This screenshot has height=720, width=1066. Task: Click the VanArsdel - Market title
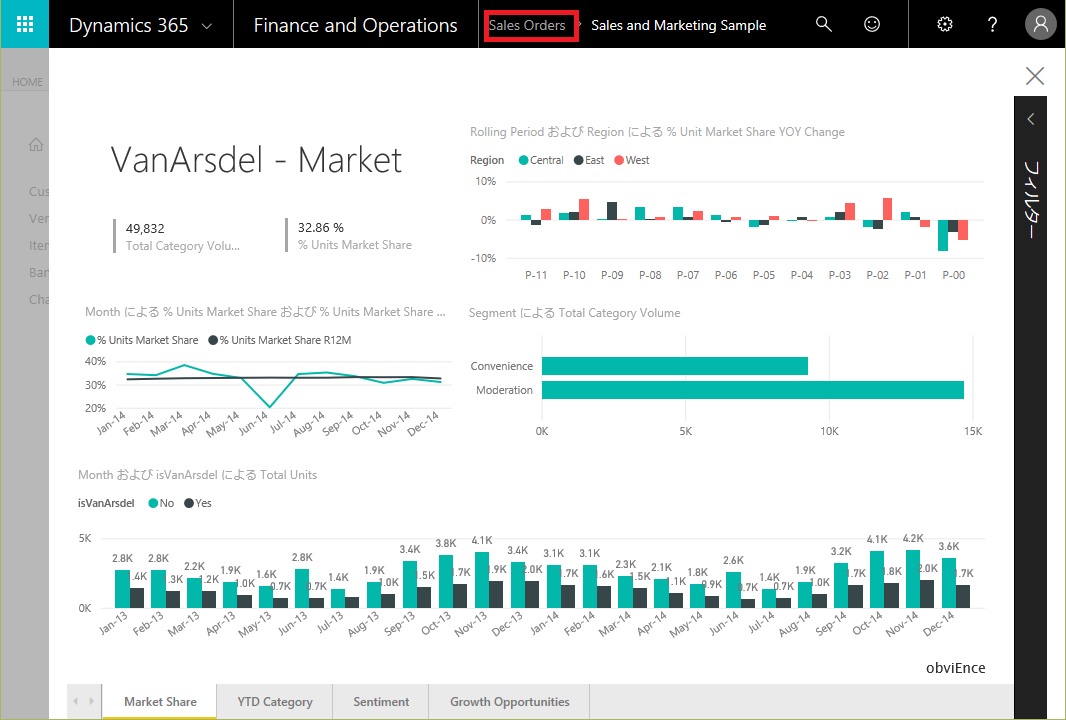[256, 160]
